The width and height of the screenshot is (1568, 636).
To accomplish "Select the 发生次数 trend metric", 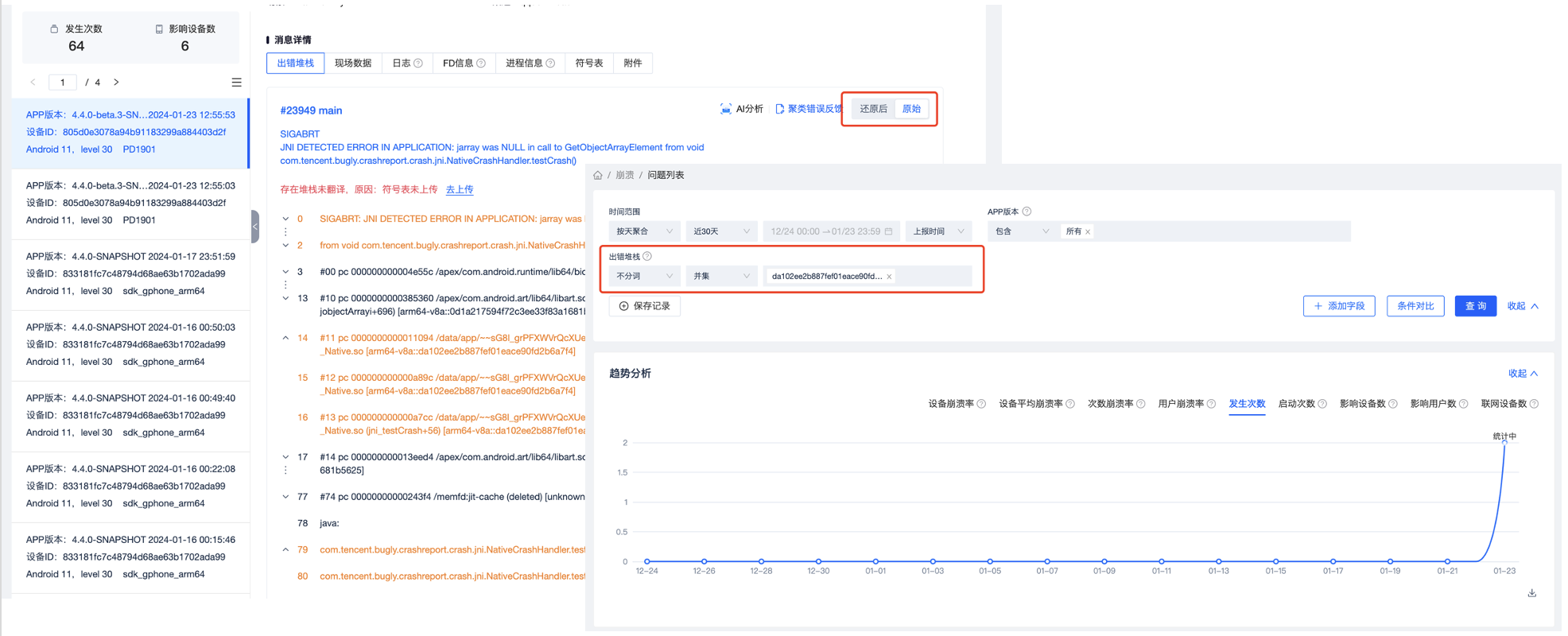I will (x=1247, y=404).
